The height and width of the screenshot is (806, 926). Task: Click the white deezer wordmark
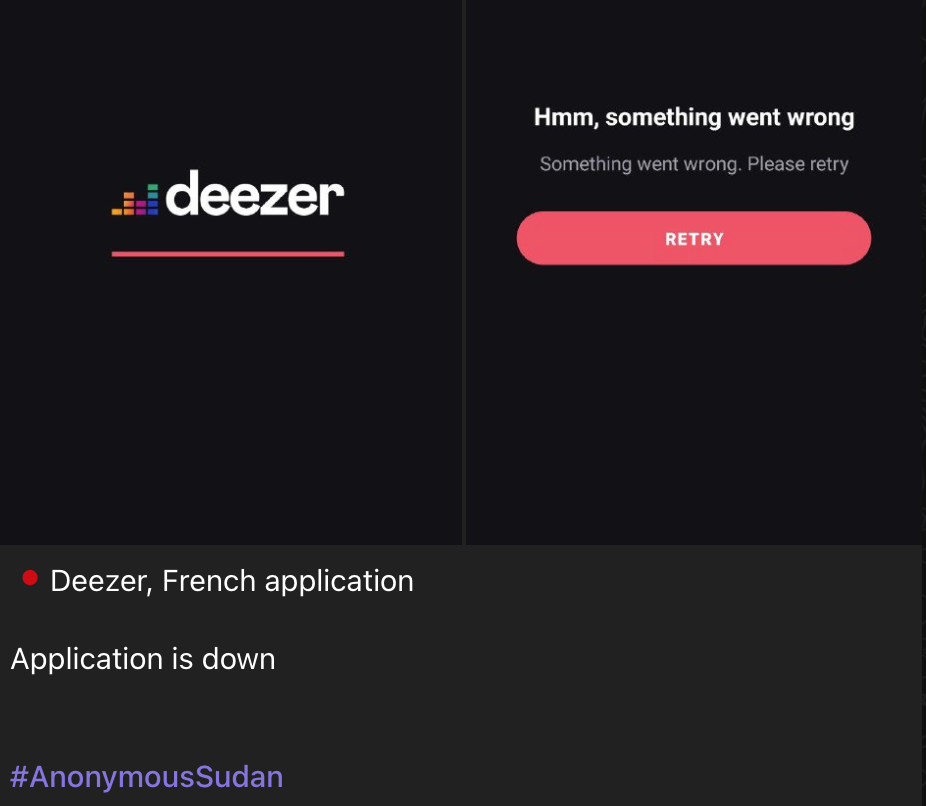255,193
